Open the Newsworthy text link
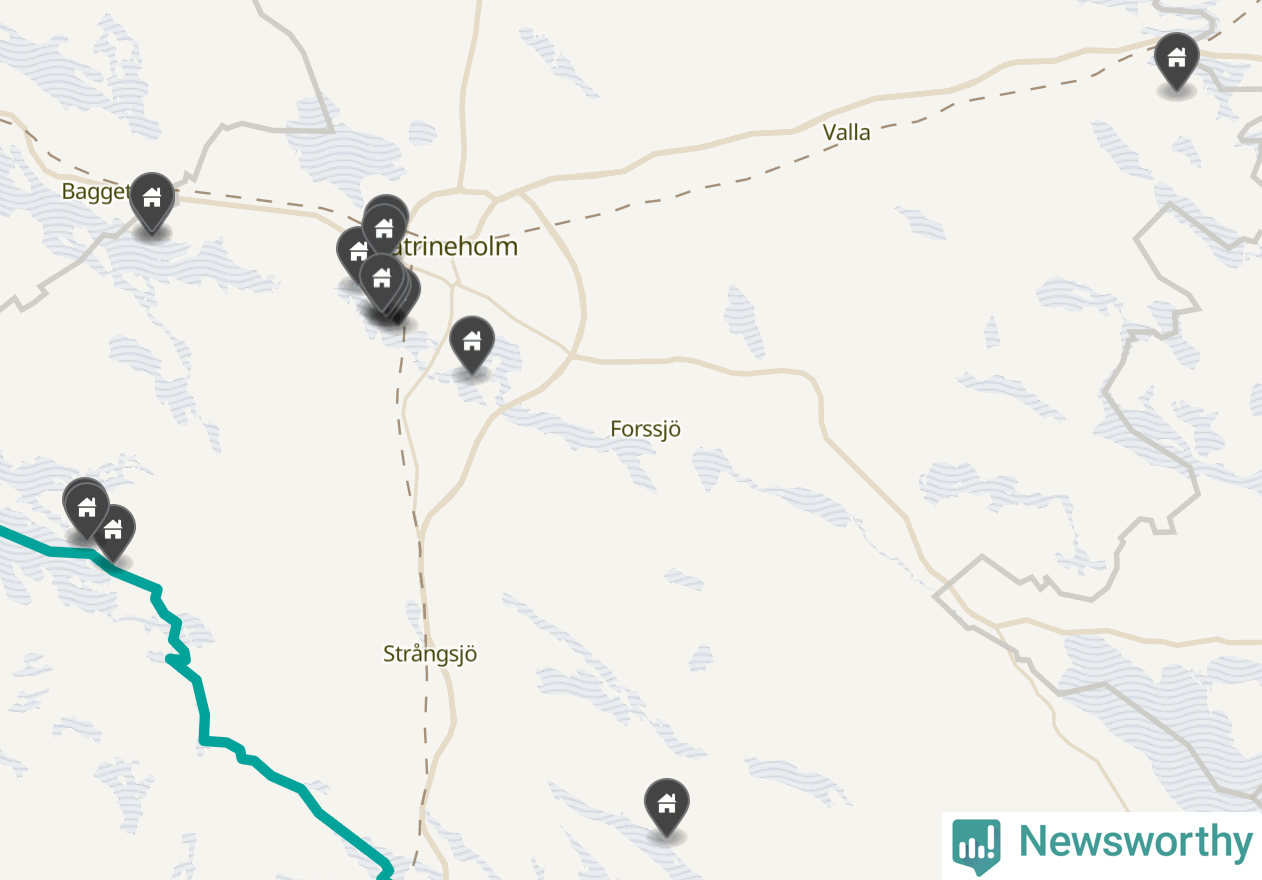The height and width of the screenshot is (880, 1262). click(x=1135, y=842)
